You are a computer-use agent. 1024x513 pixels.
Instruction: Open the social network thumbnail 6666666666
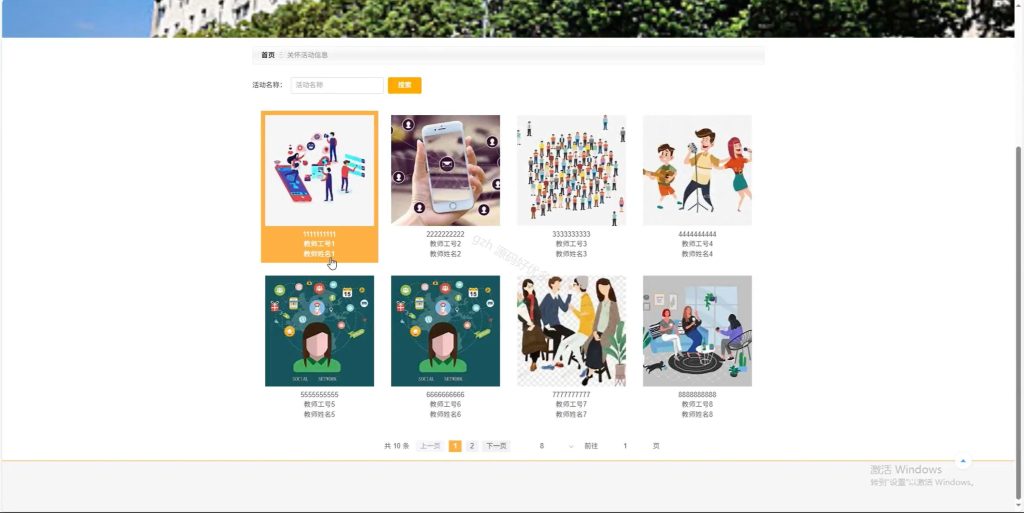tap(445, 331)
